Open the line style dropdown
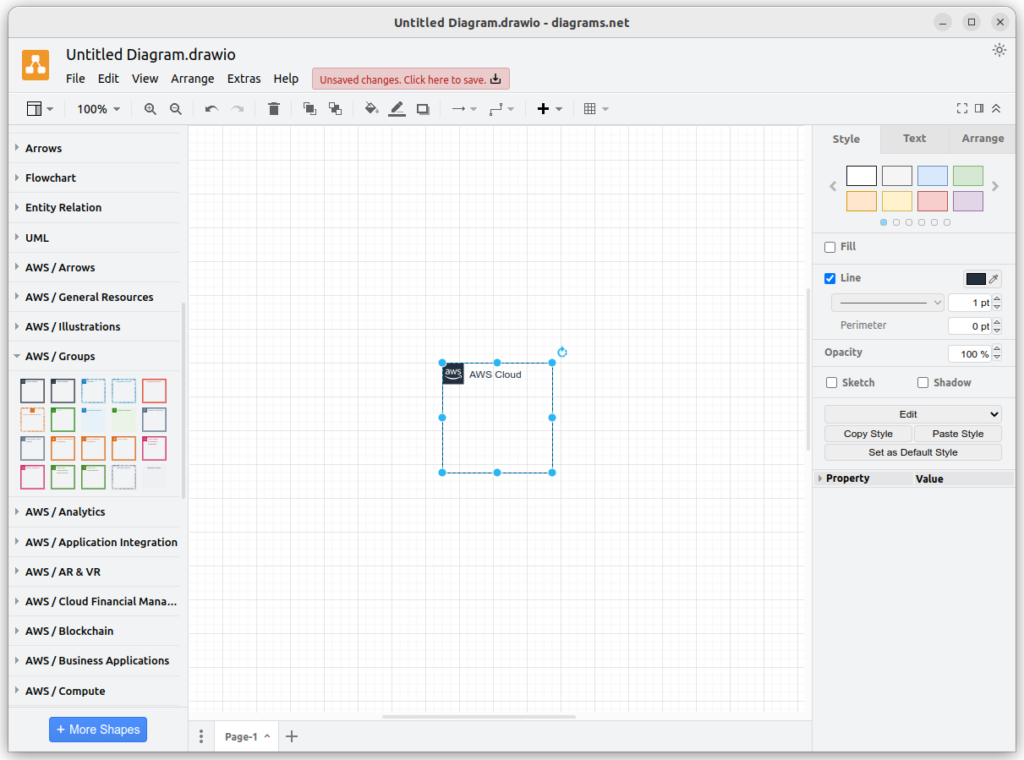 [886, 301]
